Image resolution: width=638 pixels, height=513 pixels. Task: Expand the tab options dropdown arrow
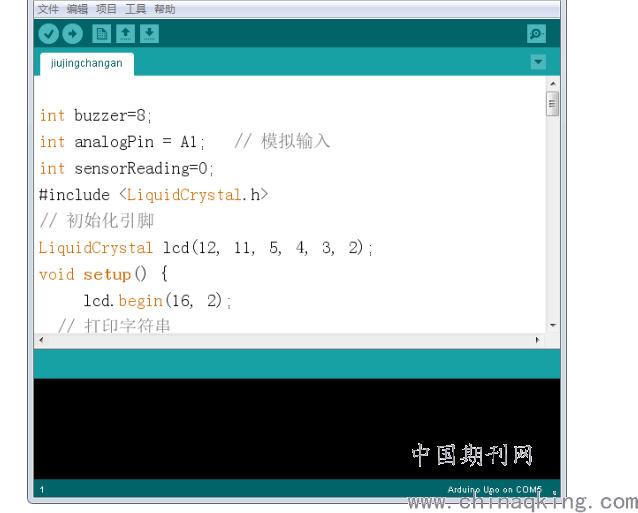point(538,62)
